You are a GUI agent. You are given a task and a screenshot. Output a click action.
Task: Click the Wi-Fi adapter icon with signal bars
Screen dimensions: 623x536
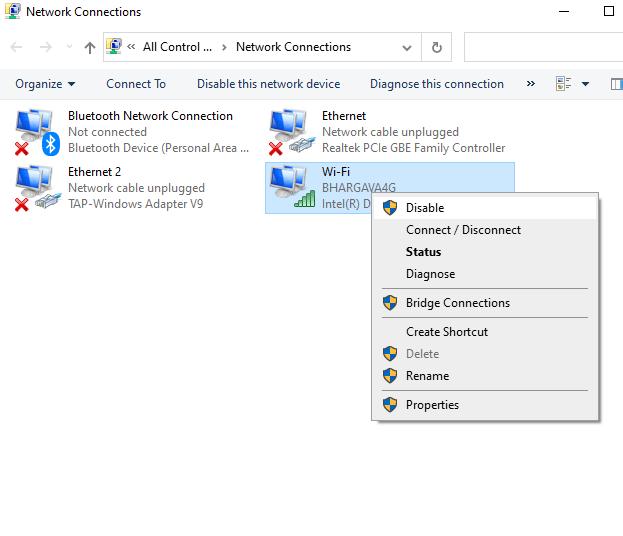tap(292, 187)
